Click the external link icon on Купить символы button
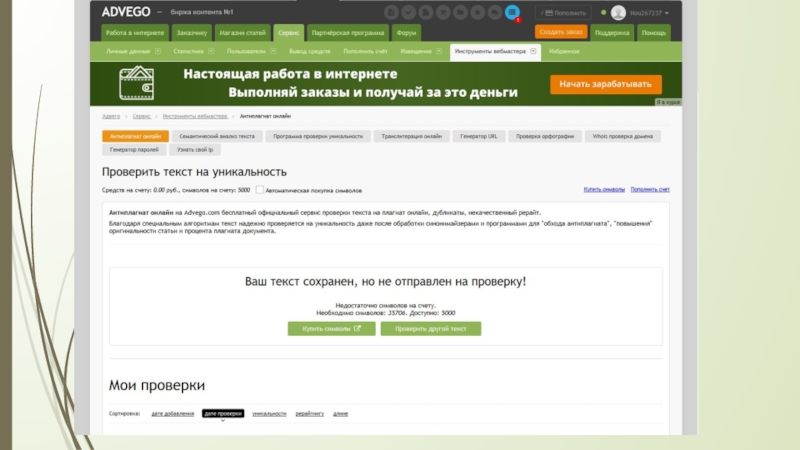This screenshot has height=450, width=800. tap(357, 329)
